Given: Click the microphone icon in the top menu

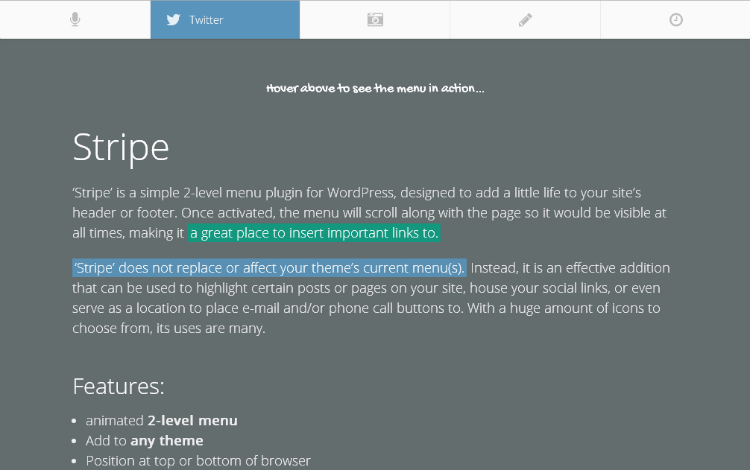Looking at the screenshot, I should (x=75, y=19).
